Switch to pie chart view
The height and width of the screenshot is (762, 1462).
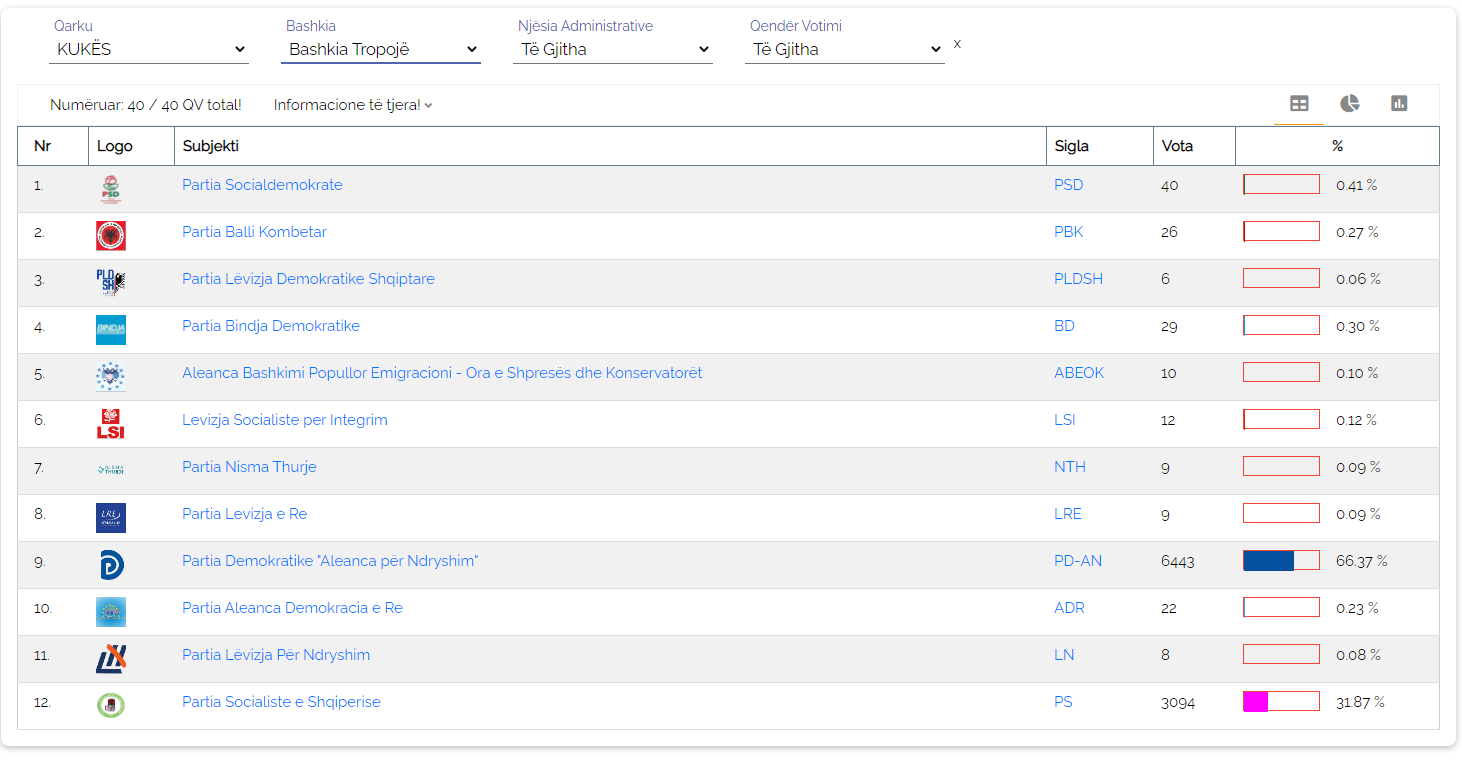[x=1349, y=104]
